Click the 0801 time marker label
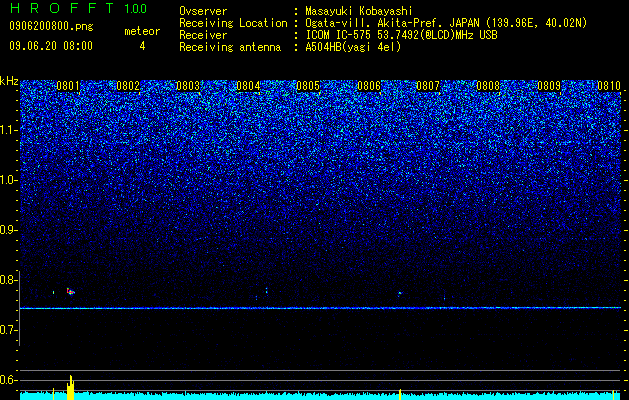 [x=68, y=86]
